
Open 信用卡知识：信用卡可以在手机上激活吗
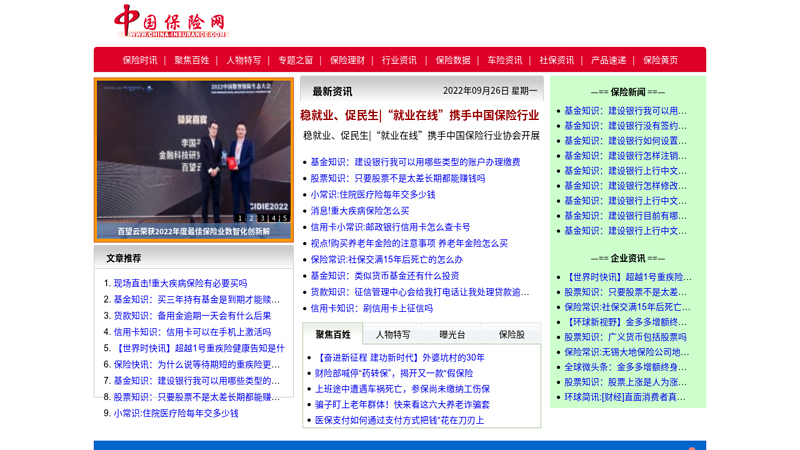click(192, 332)
